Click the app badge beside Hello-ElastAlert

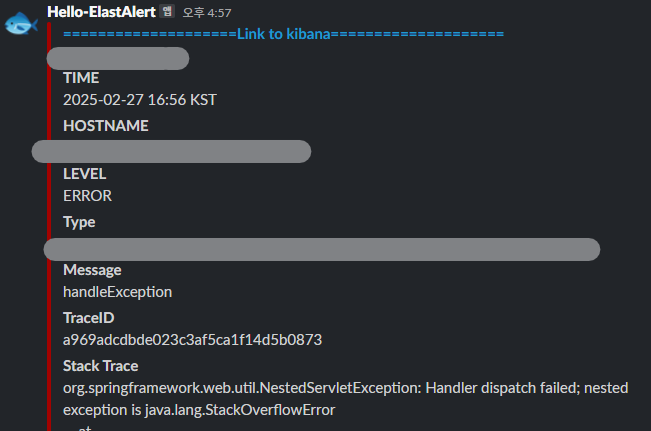click(x=167, y=11)
